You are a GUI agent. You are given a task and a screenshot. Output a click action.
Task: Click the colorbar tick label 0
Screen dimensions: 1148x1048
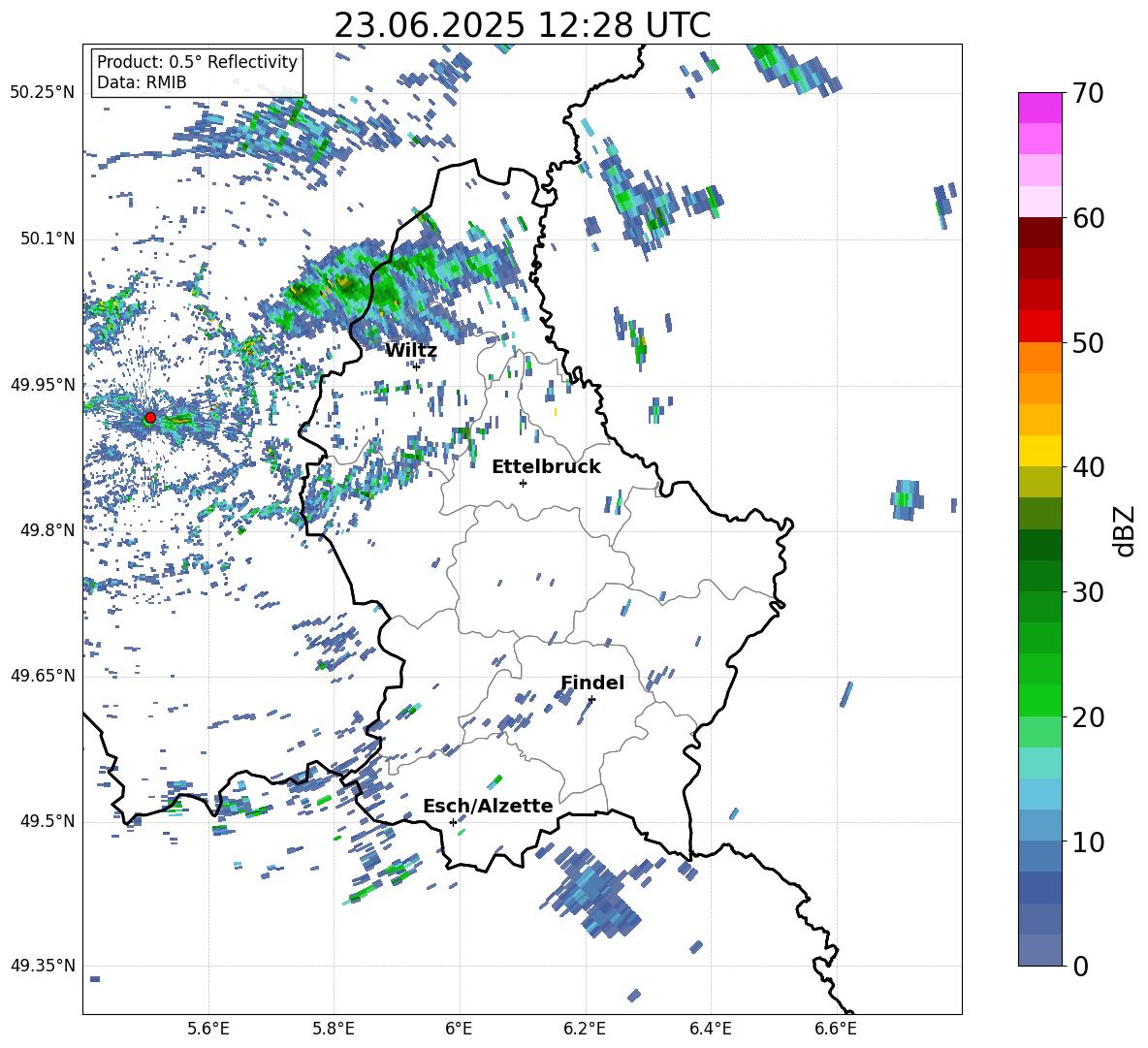[1080, 966]
